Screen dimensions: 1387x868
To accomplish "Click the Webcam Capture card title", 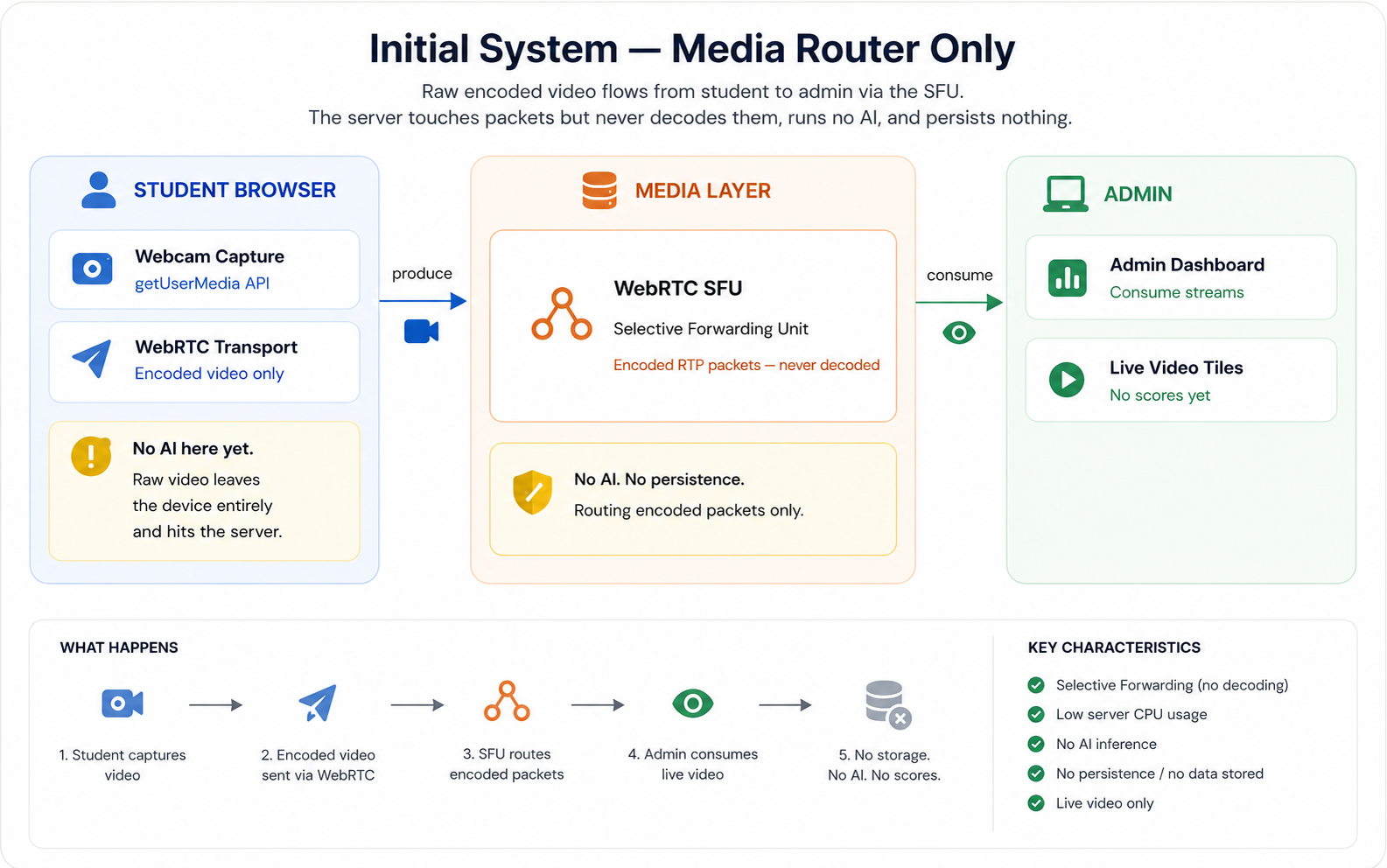I will coord(210,256).
